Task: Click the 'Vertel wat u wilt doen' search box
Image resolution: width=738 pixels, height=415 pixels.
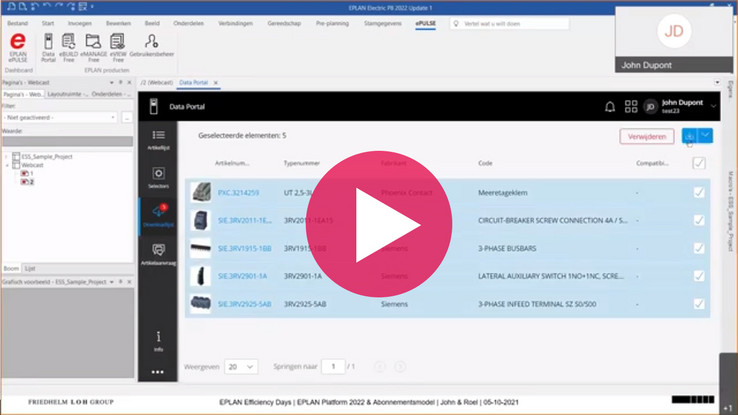Action: tap(509, 24)
